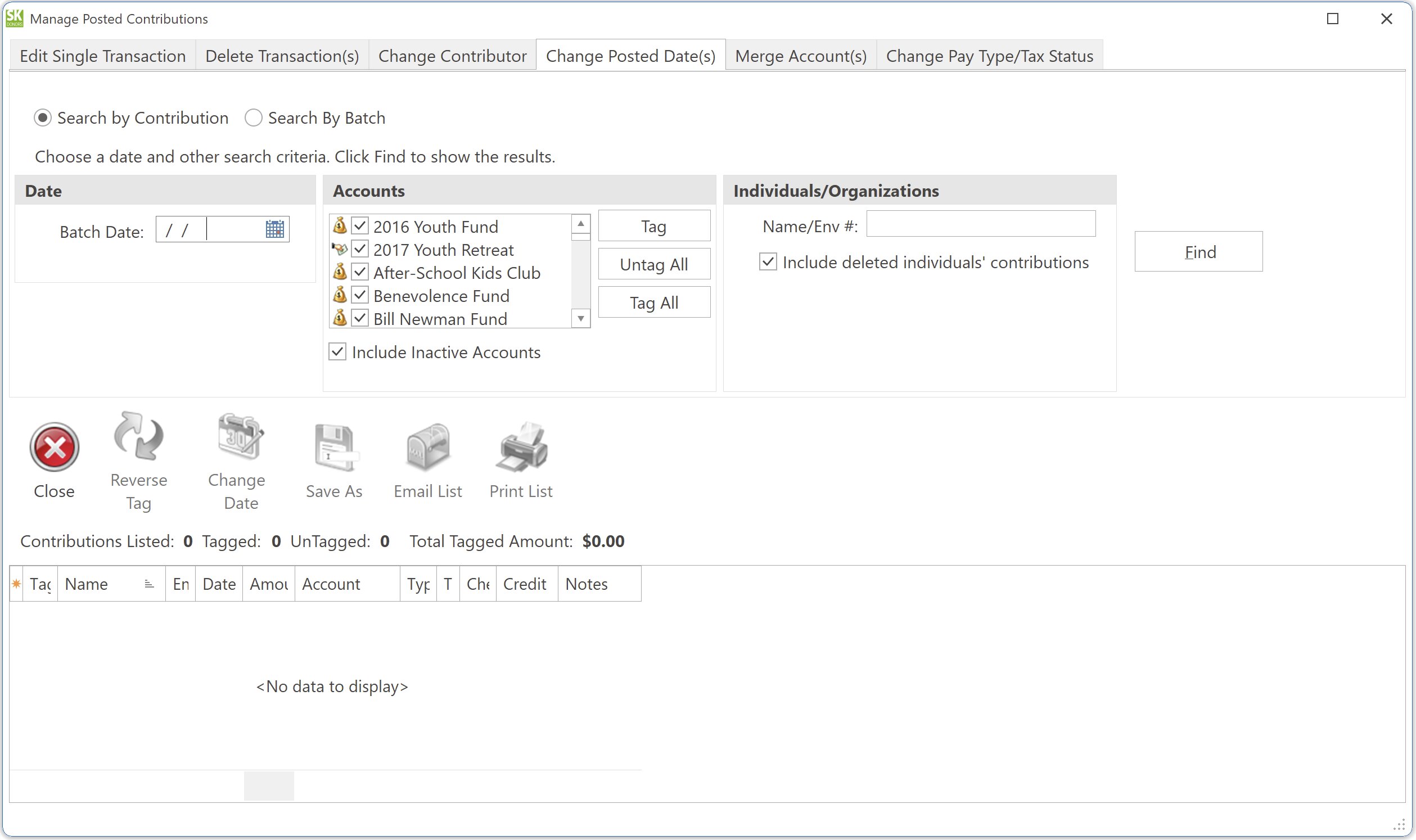Click the Print List printer icon
This screenshot has width=1416, height=840.
pyautogui.click(x=521, y=447)
